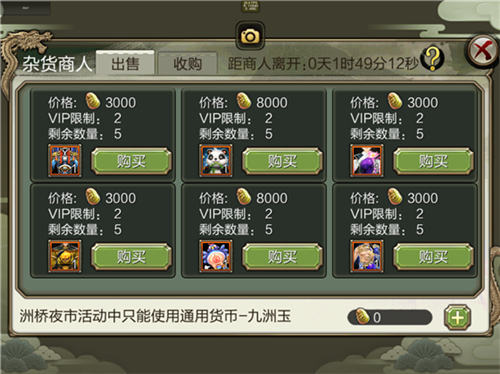Select the golden armored general item icon
The height and width of the screenshot is (374, 500).
click(65, 256)
